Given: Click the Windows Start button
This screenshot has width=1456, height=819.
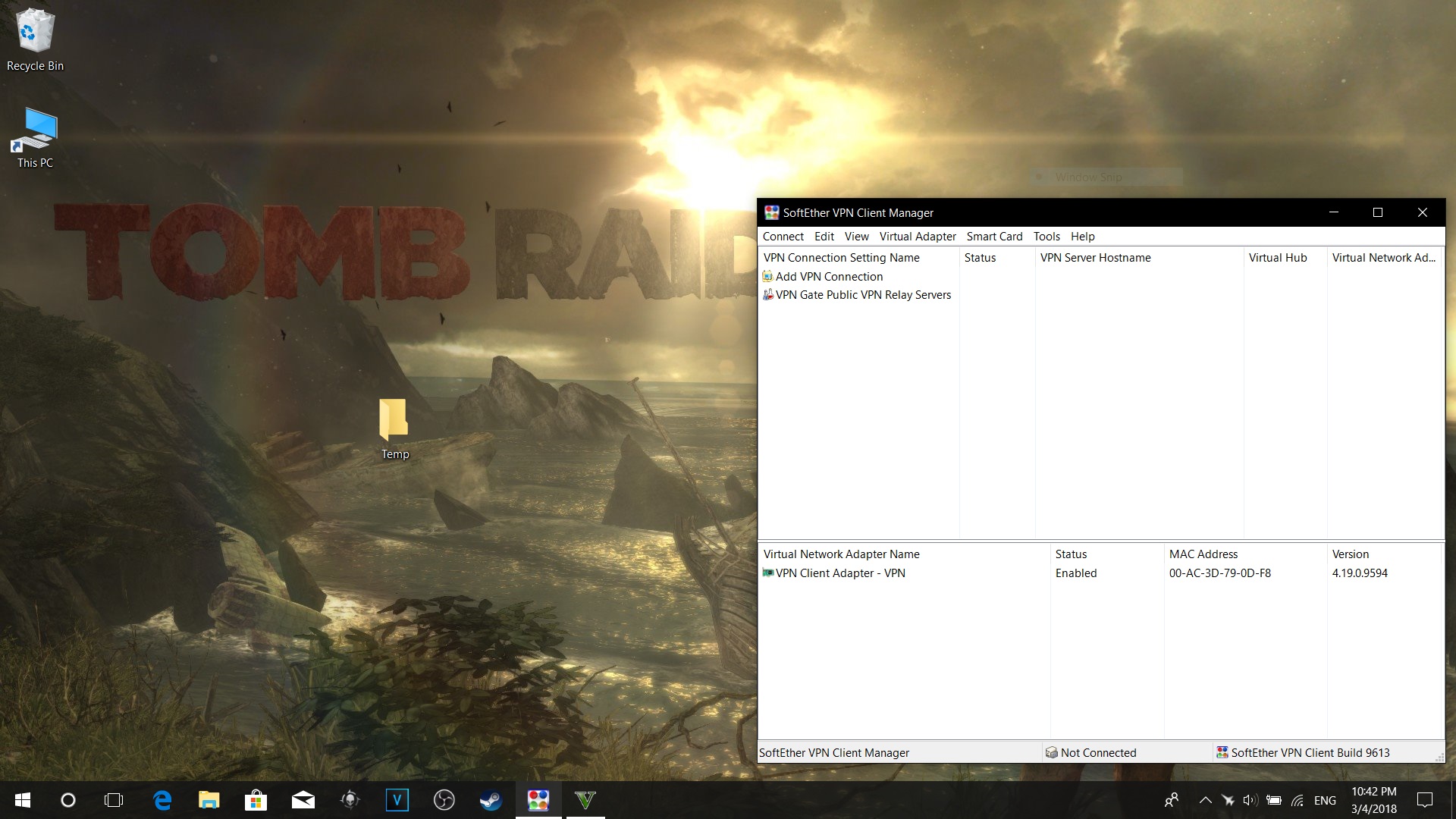Looking at the screenshot, I should (x=23, y=800).
